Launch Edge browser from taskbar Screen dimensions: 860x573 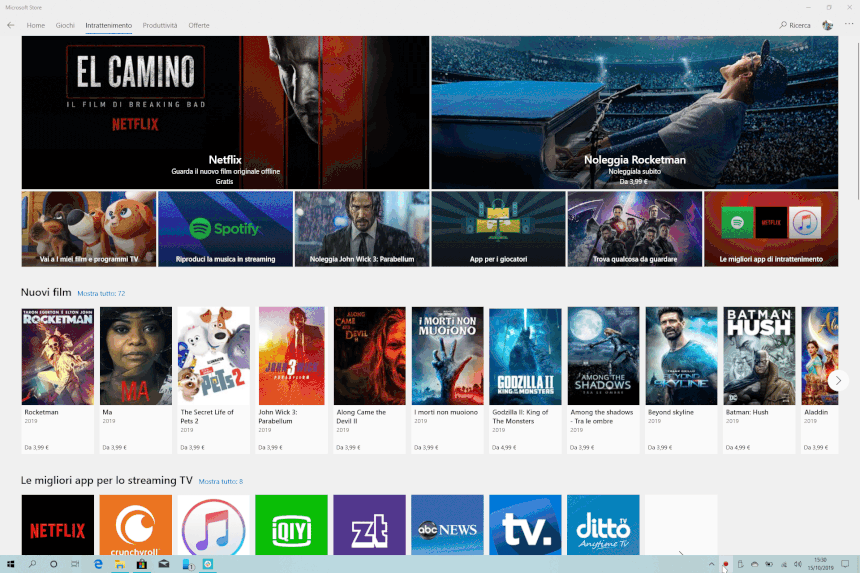98,564
